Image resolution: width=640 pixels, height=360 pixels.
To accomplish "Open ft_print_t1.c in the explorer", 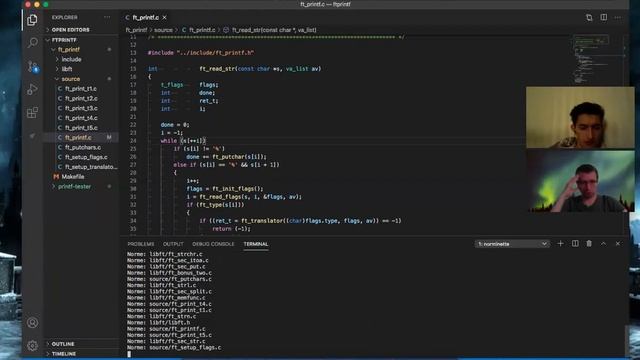I will (81, 89).
